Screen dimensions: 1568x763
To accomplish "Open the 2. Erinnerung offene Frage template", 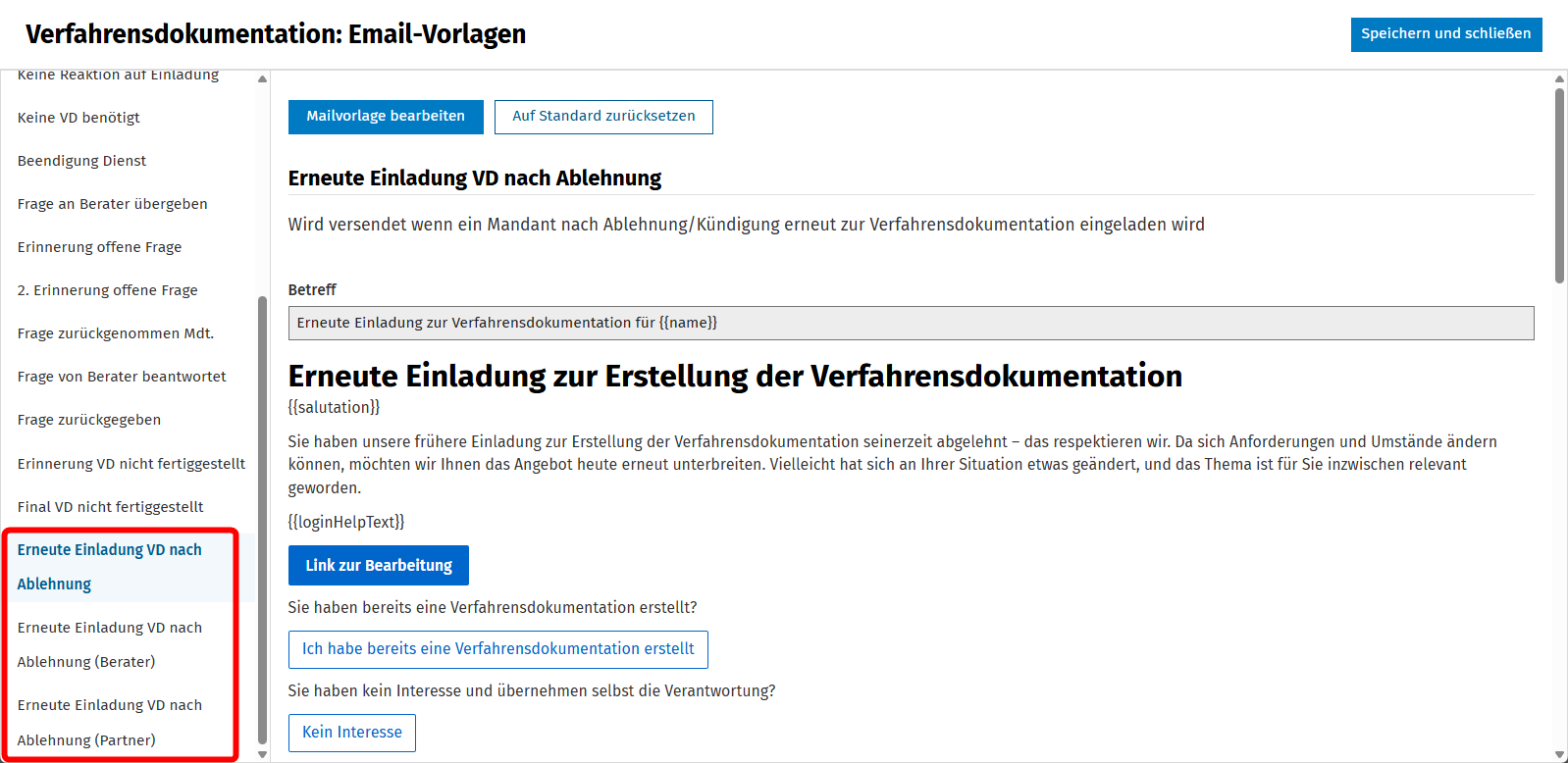I will click(x=108, y=290).
